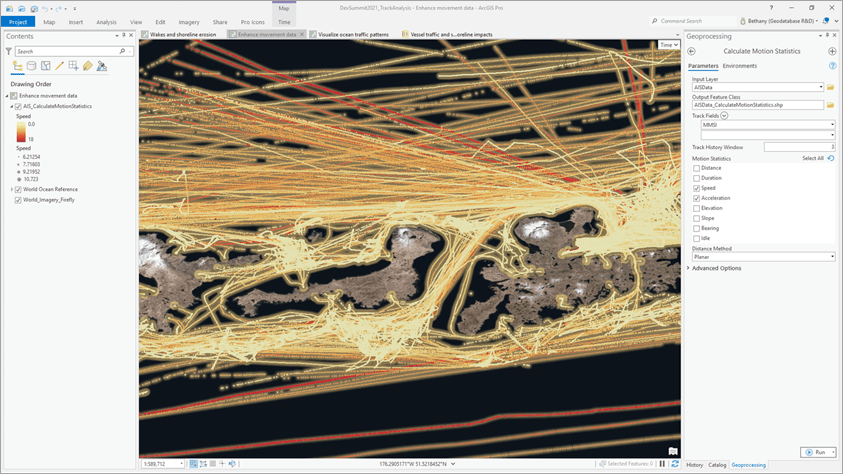The height and width of the screenshot is (474, 843).
Task: Hide the World_Imagery_Firefly layer
Action: (x=18, y=200)
